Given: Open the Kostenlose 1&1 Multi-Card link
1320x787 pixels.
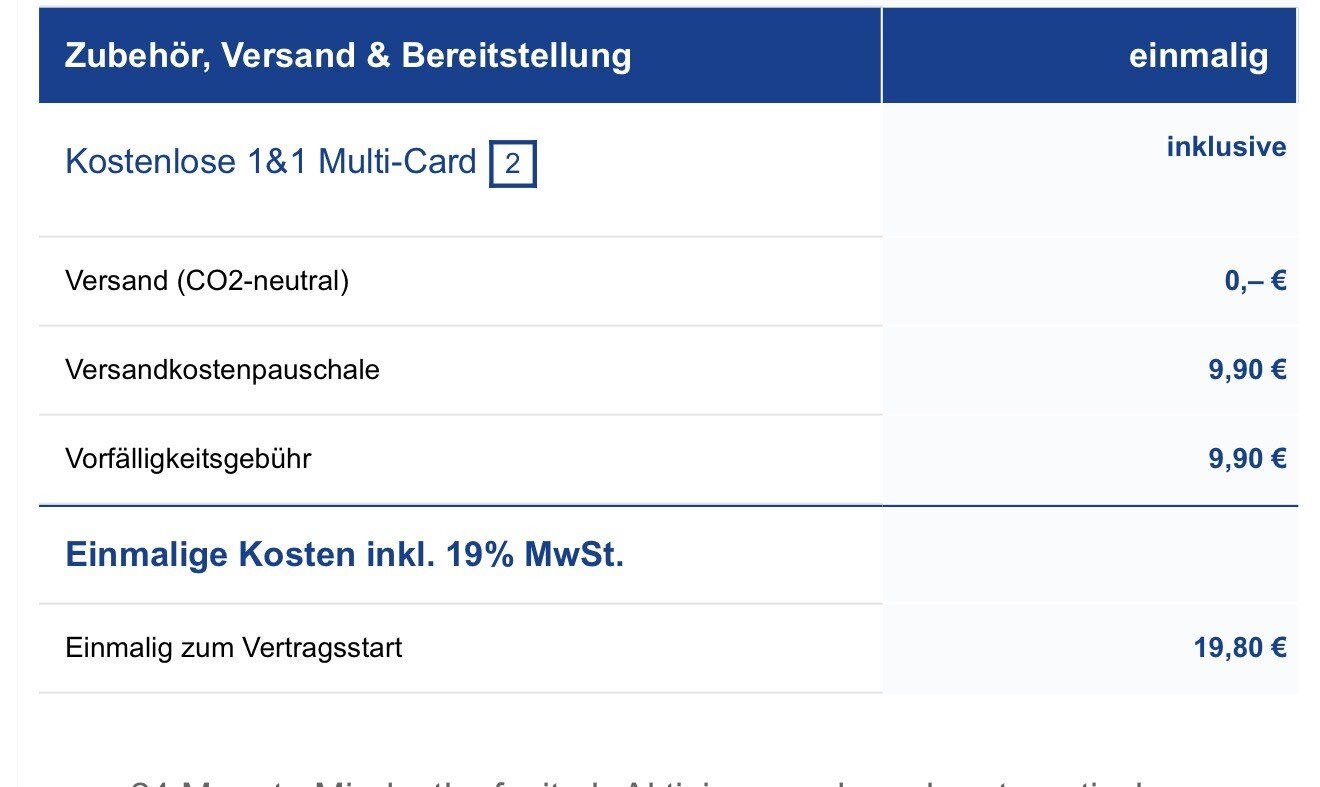Looking at the screenshot, I should click(x=270, y=161).
